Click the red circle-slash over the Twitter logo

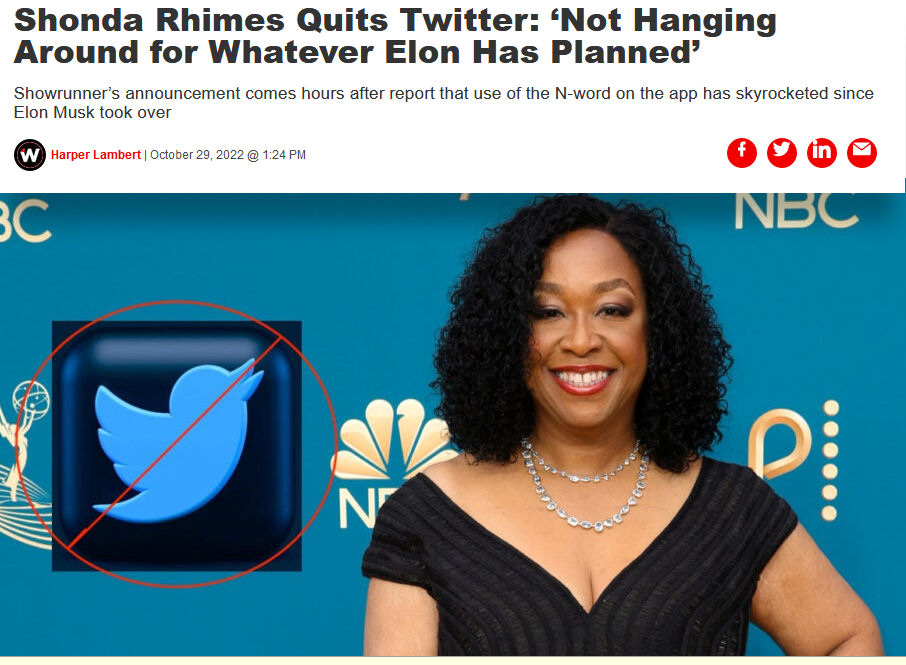(174, 444)
